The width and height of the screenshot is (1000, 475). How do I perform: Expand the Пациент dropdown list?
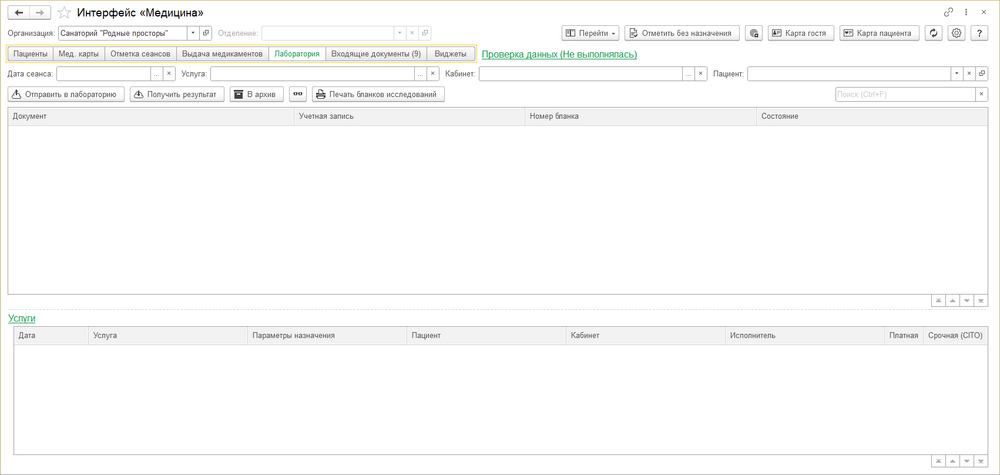(956, 74)
